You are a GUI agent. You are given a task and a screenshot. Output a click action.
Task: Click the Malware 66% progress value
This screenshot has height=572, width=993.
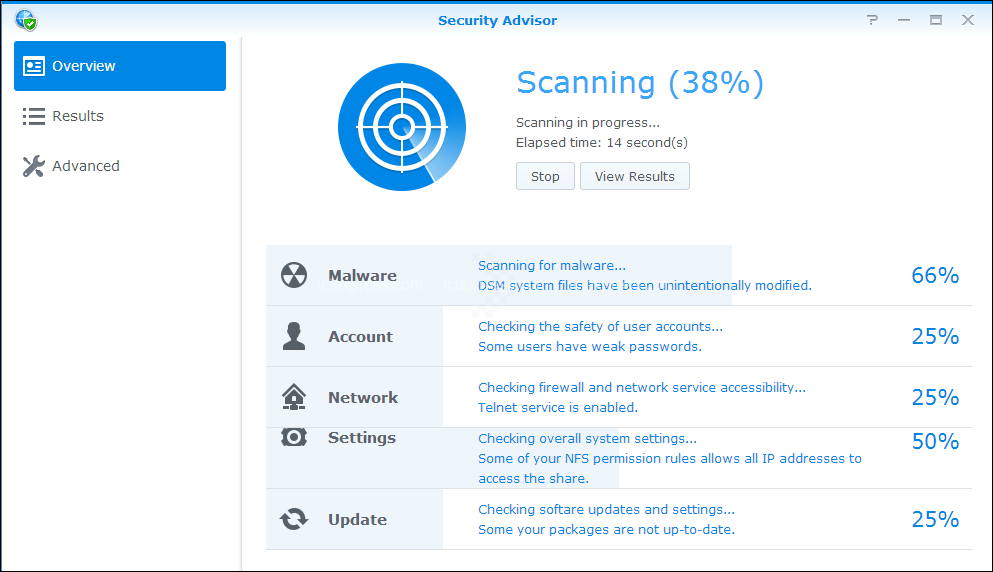click(x=935, y=276)
